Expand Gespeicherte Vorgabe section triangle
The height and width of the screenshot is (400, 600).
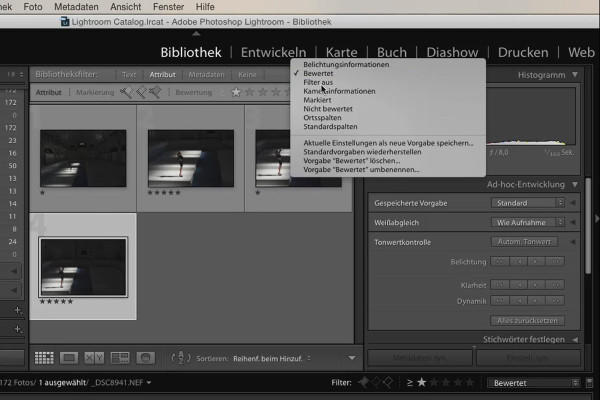[573, 203]
